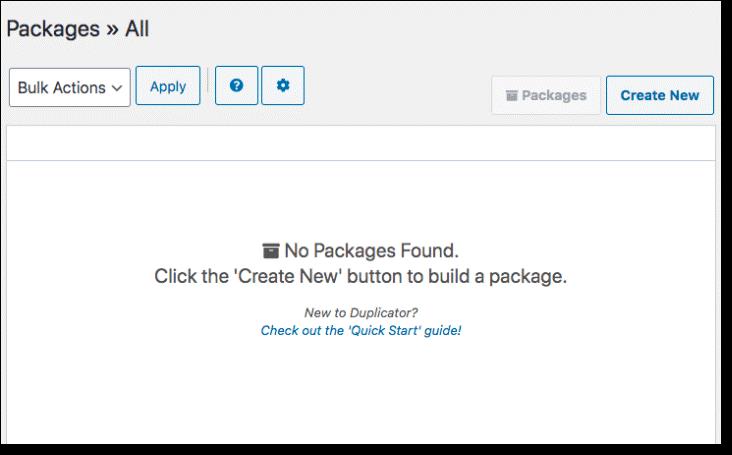Follow the 'Quick Start' guide link

(x=361, y=330)
